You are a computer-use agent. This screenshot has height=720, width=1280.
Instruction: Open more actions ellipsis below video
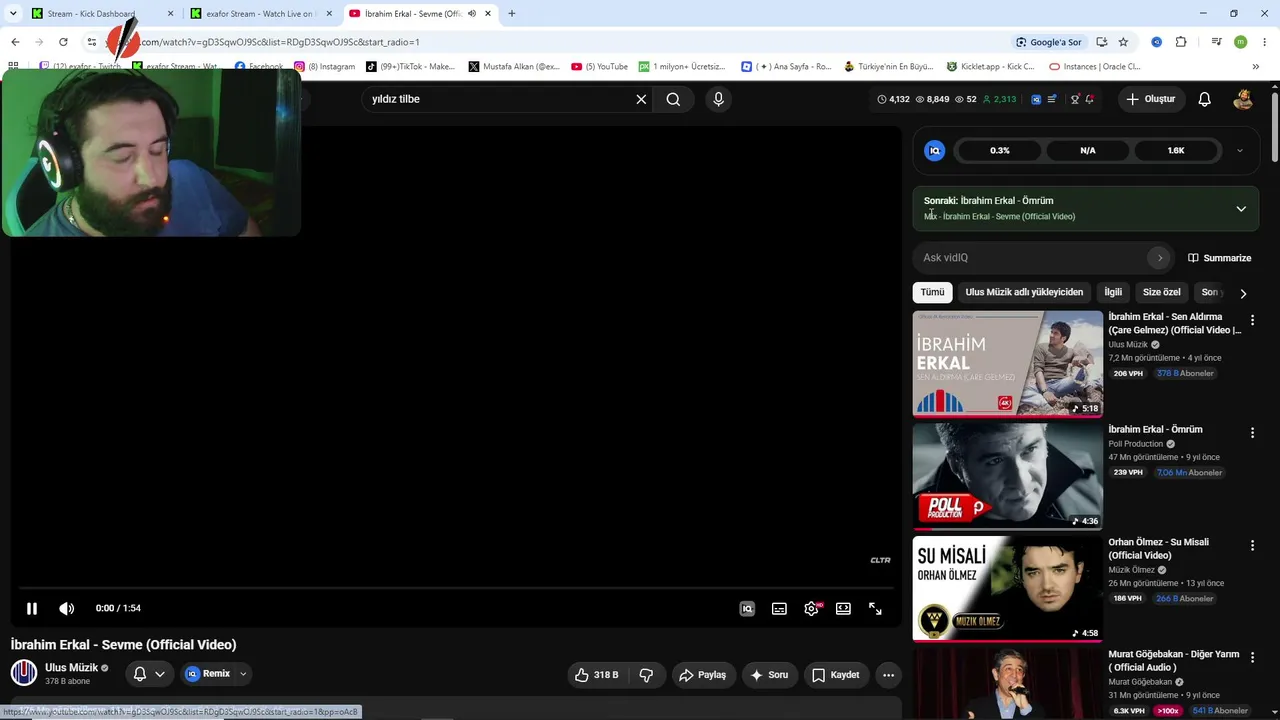888,675
